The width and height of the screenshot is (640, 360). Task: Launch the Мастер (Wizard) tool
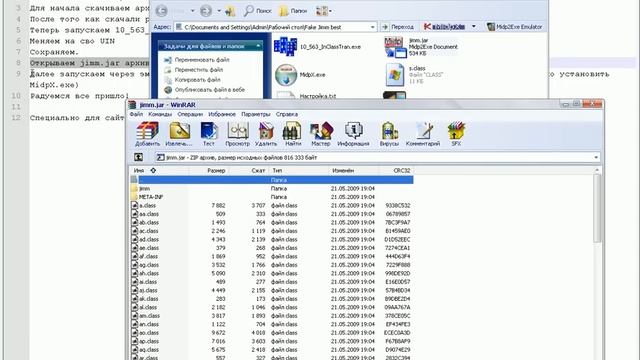(x=321, y=134)
